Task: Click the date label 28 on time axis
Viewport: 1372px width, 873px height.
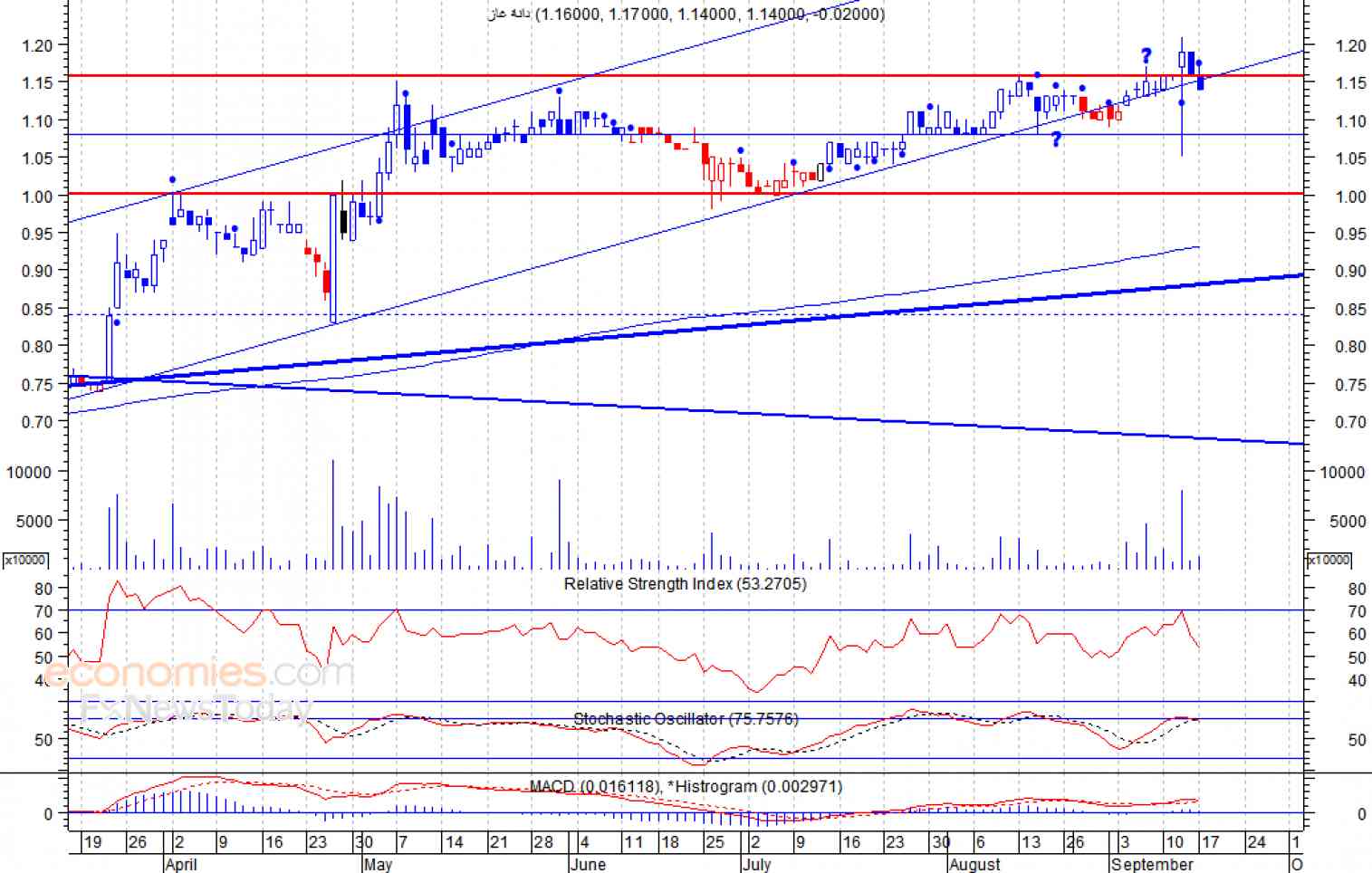Action: (543, 842)
